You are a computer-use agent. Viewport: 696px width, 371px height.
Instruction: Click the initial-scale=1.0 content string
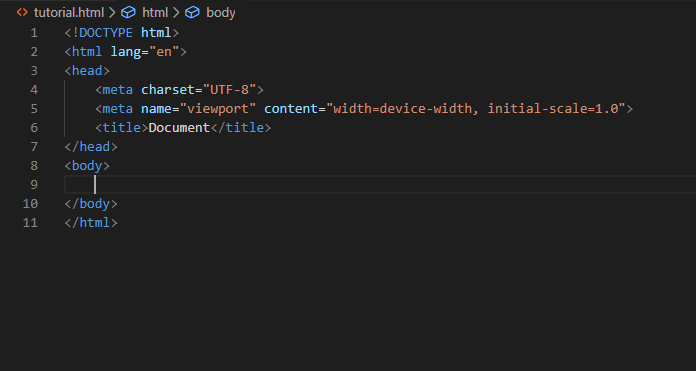(553, 109)
